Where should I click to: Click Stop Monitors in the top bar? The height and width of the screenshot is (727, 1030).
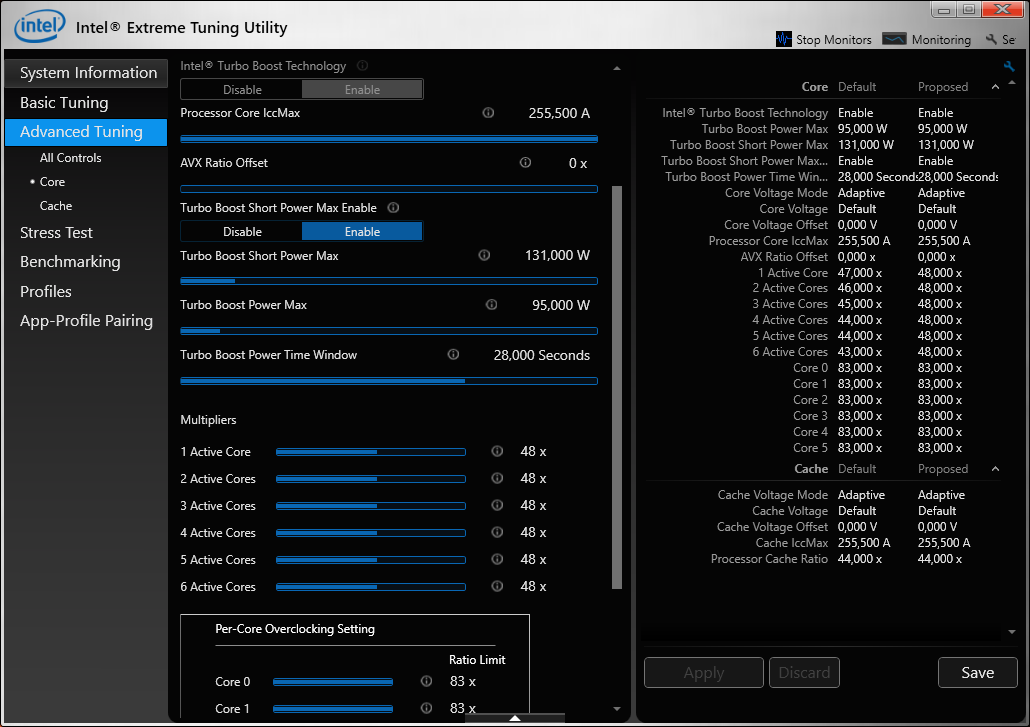point(824,39)
